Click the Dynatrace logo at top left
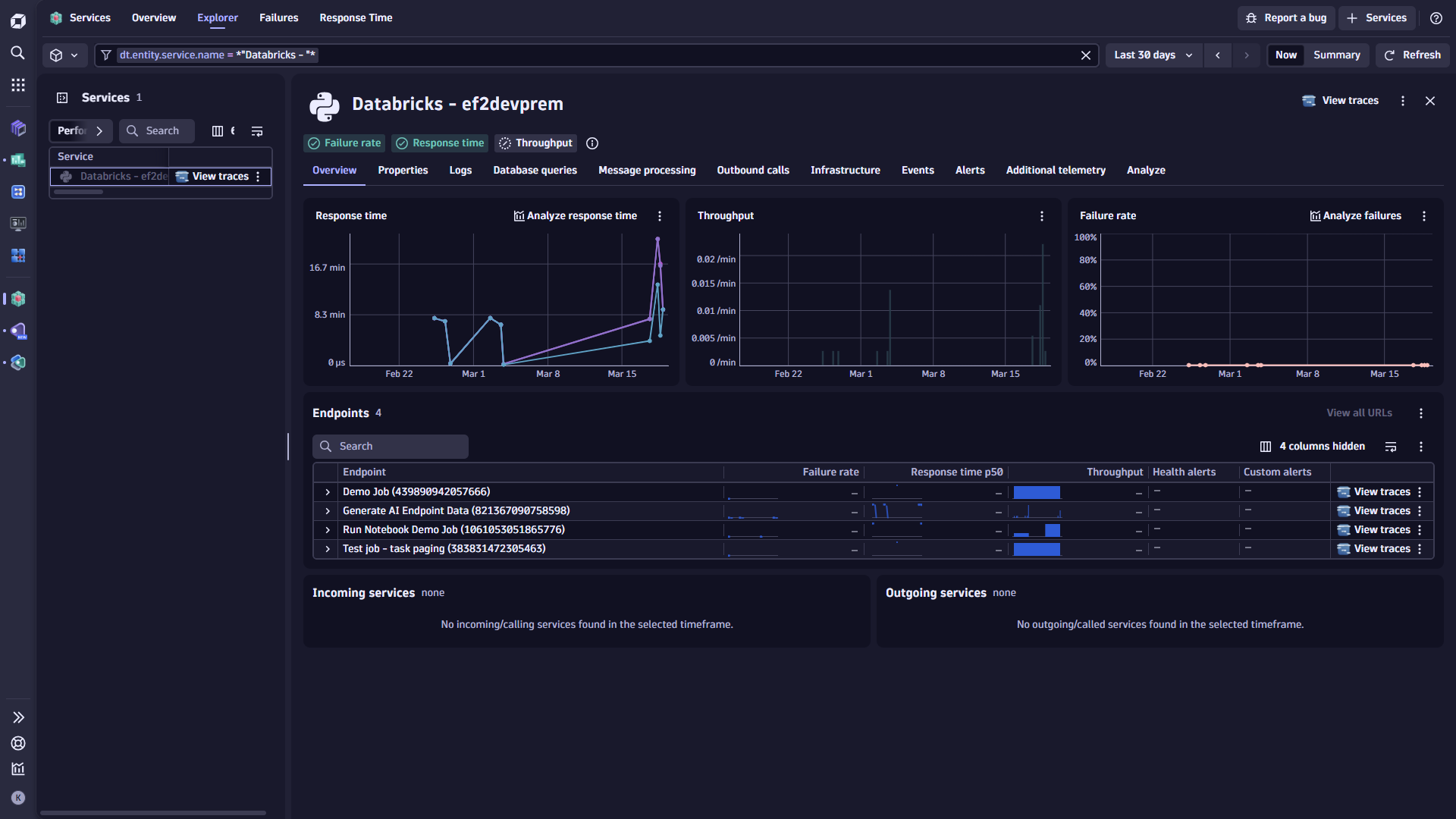The image size is (1456, 819). pyautogui.click(x=17, y=20)
